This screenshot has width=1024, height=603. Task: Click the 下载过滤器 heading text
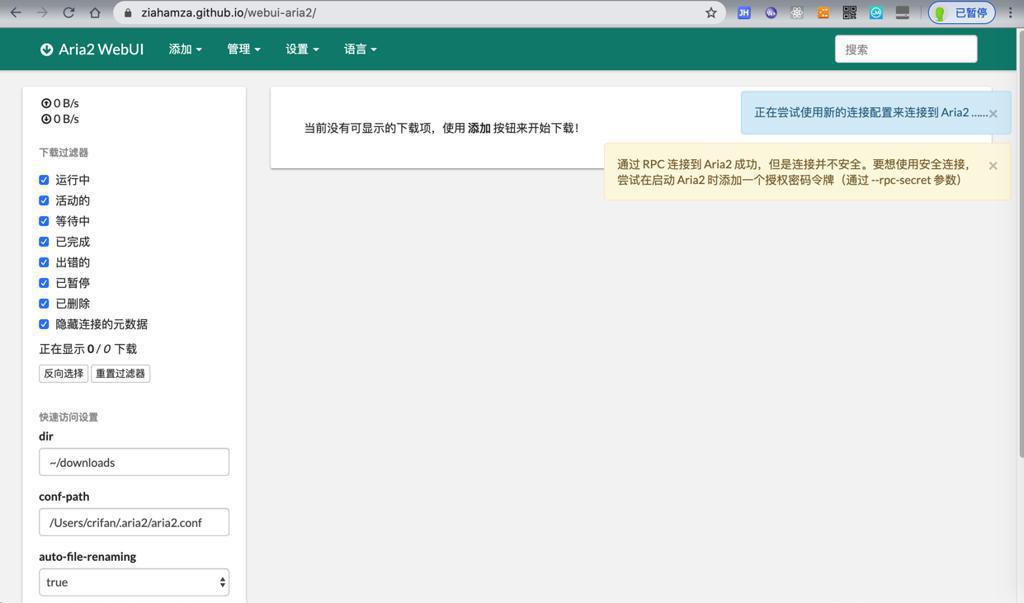coord(63,152)
